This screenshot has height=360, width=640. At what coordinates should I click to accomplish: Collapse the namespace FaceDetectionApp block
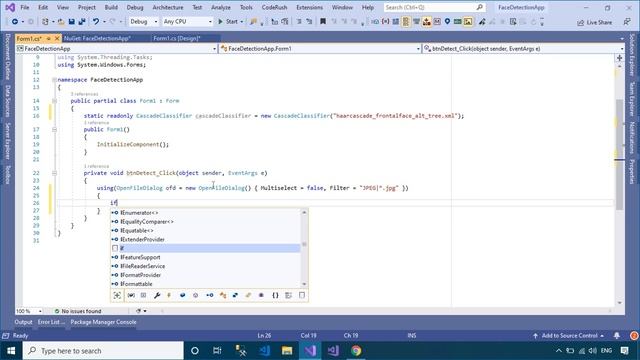(x=54, y=80)
